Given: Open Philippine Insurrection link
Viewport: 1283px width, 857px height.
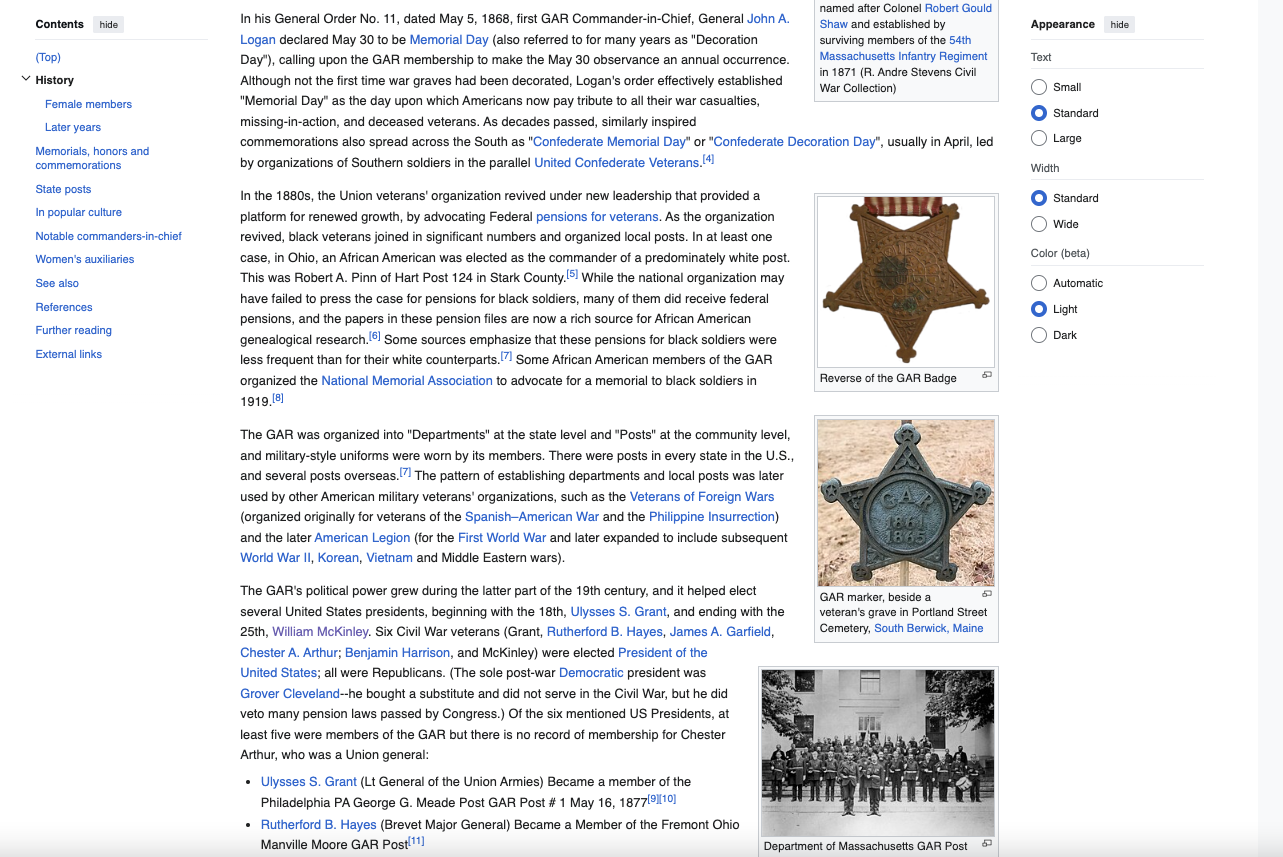Looking at the screenshot, I should click(x=712, y=516).
